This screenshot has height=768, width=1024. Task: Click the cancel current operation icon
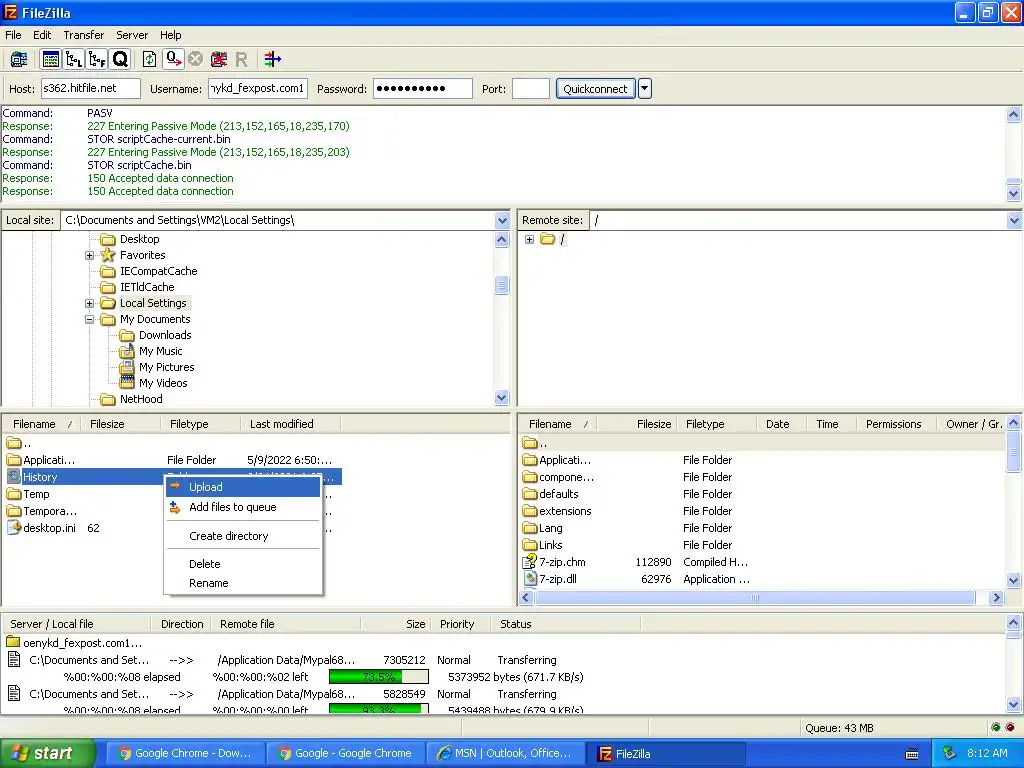pos(195,59)
